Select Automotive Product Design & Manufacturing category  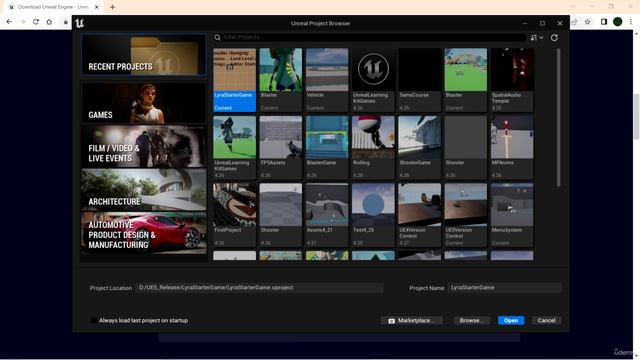(144, 233)
